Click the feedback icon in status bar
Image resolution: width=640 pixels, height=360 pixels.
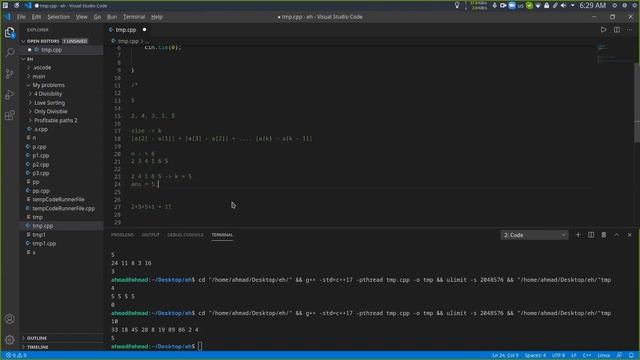coord(620,356)
